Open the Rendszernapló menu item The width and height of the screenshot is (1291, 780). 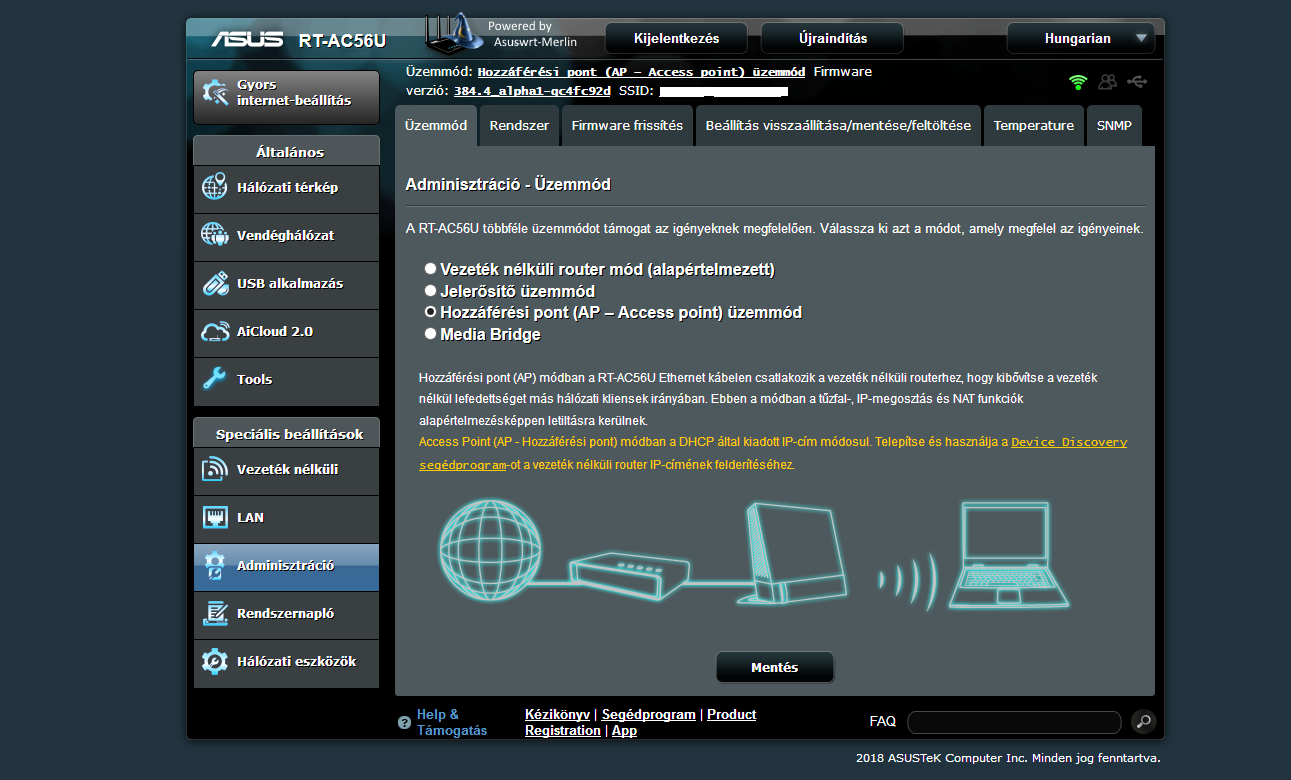tap(287, 614)
